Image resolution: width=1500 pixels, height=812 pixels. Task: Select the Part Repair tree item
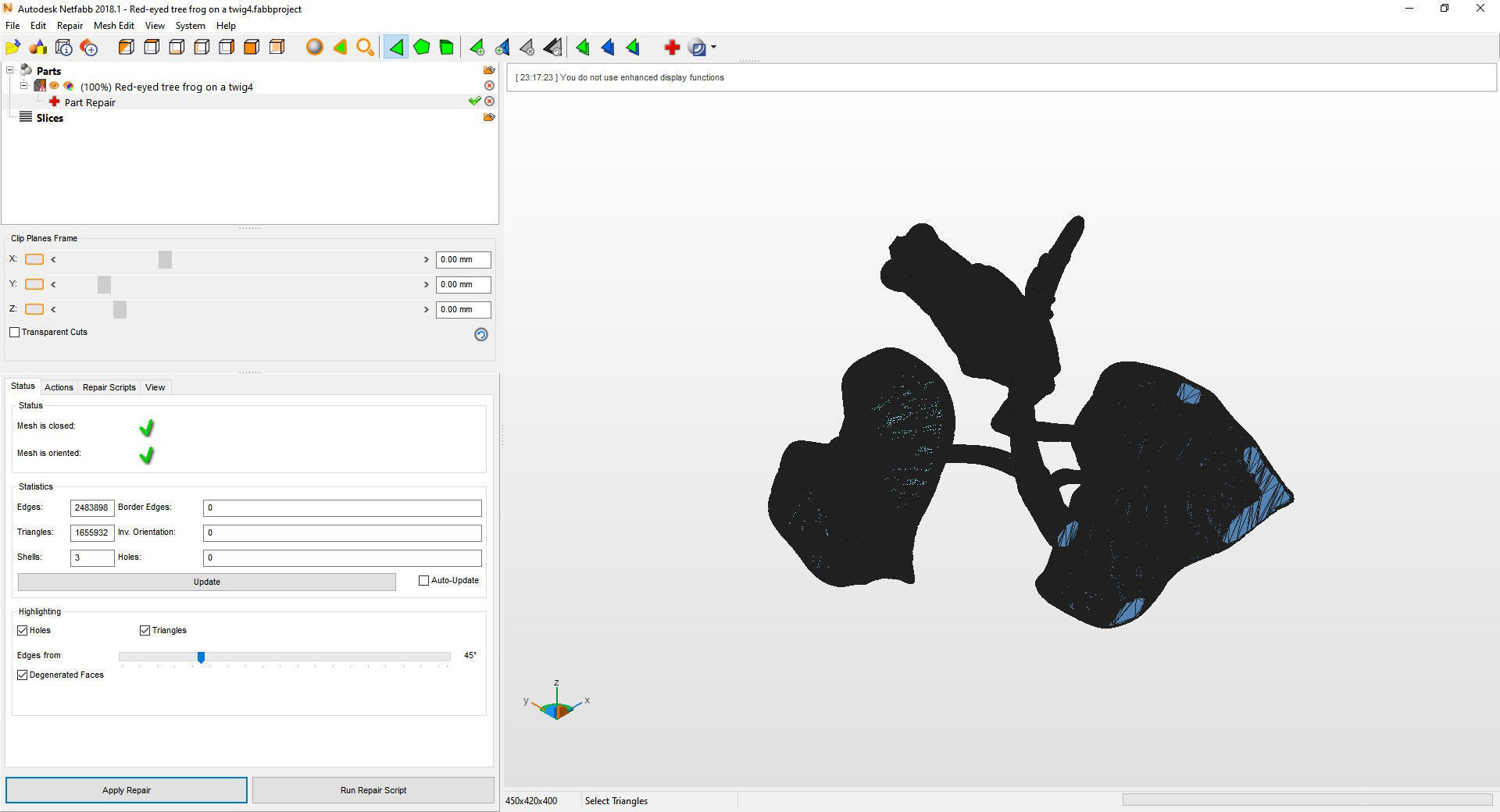tap(90, 102)
